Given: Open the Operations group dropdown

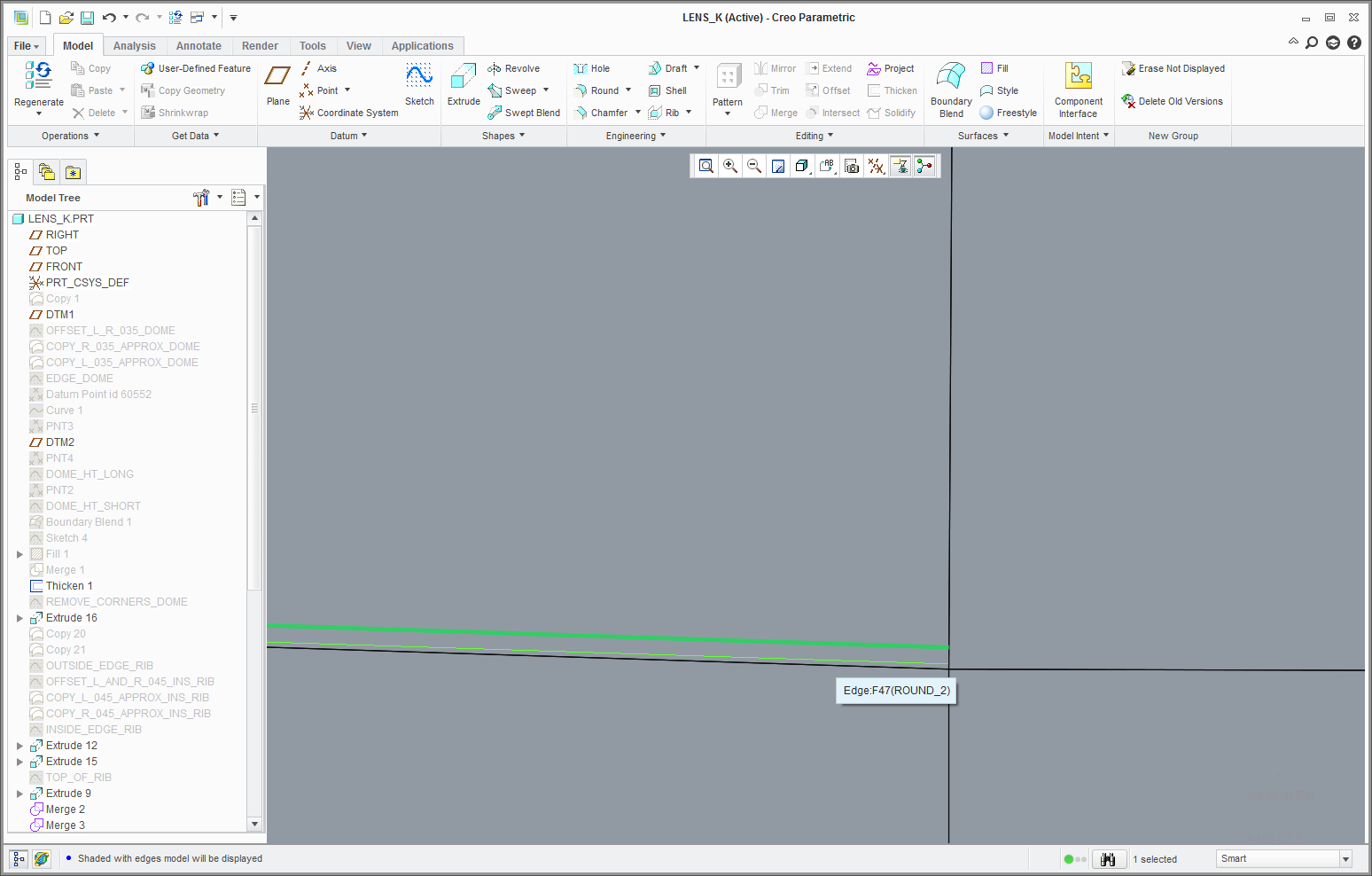Looking at the screenshot, I should pyautogui.click(x=71, y=136).
